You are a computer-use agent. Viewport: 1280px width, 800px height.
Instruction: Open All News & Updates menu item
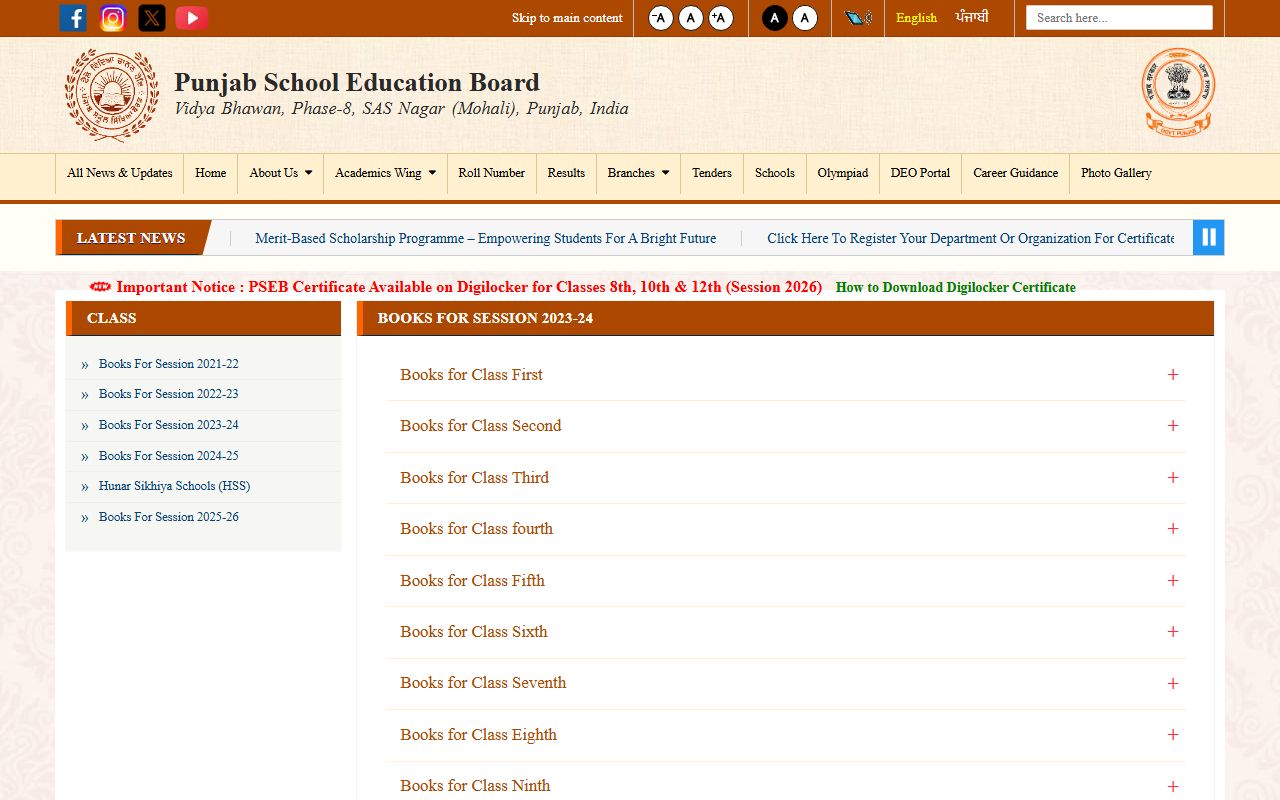tap(120, 173)
